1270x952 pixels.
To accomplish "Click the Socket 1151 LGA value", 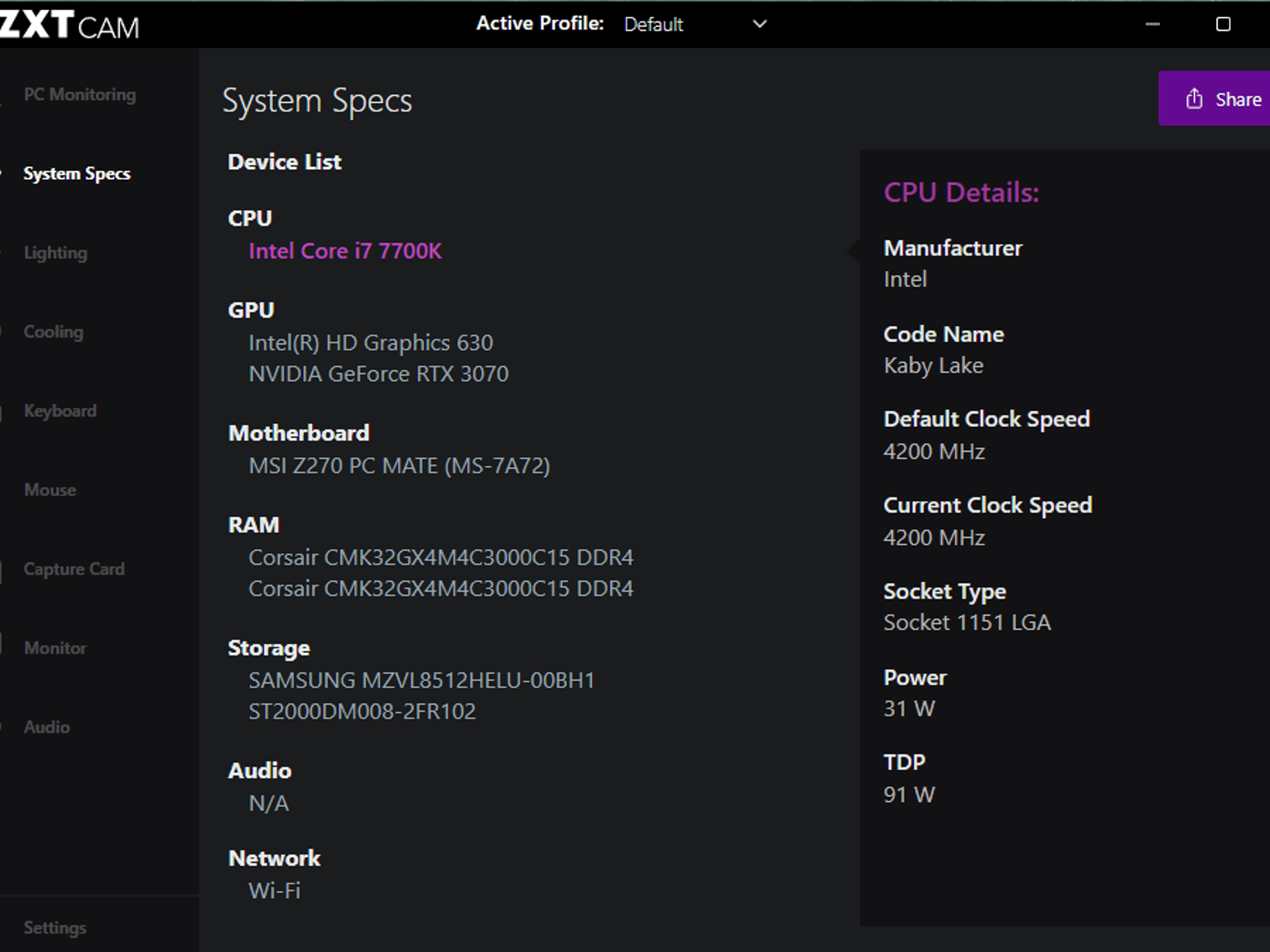I will (x=967, y=622).
